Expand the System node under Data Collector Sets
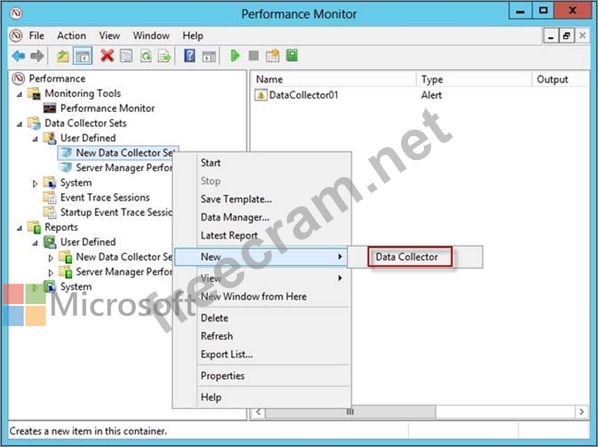This screenshot has height=447, width=598. pyautogui.click(x=35, y=183)
